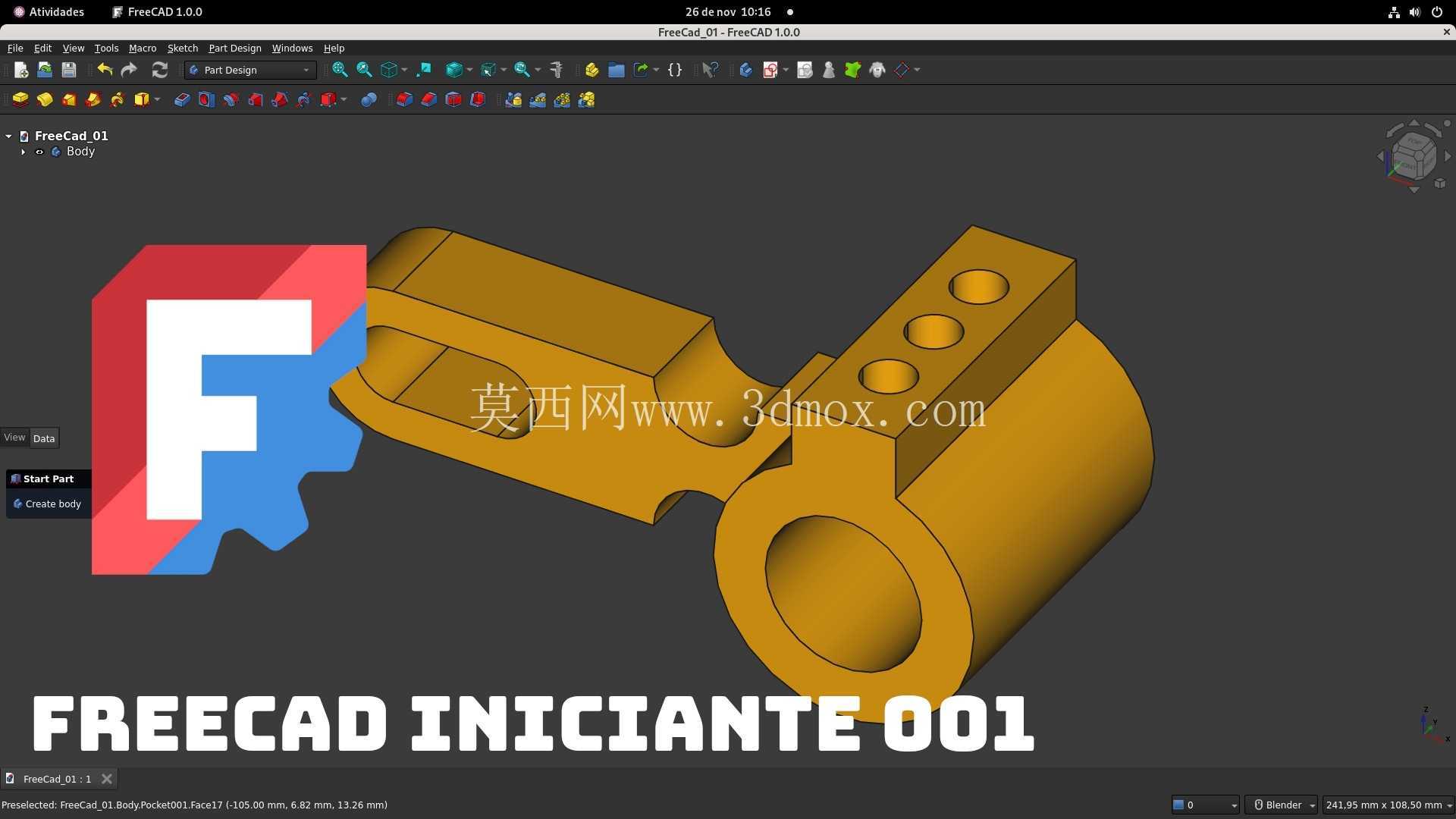Viewport: 1456px width, 819px height.
Task: Click the Create Body toolbar icon
Action: tap(745, 70)
